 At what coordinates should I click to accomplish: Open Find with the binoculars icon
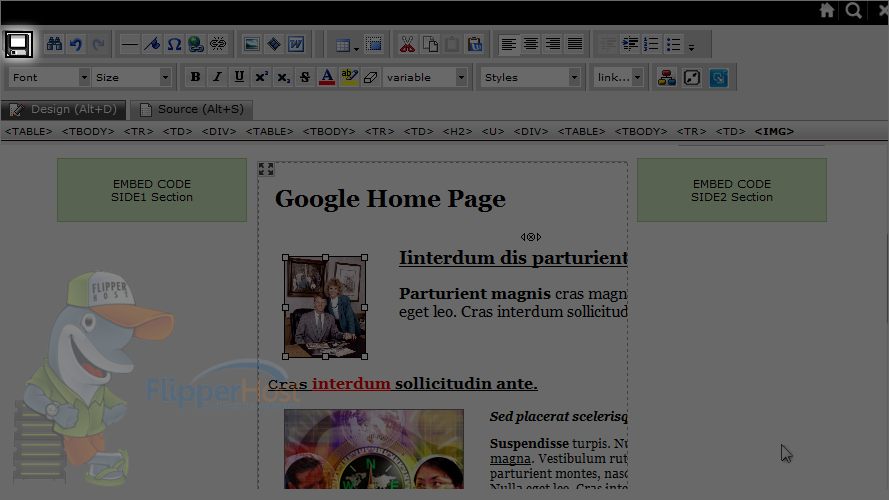click(x=54, y=44)
